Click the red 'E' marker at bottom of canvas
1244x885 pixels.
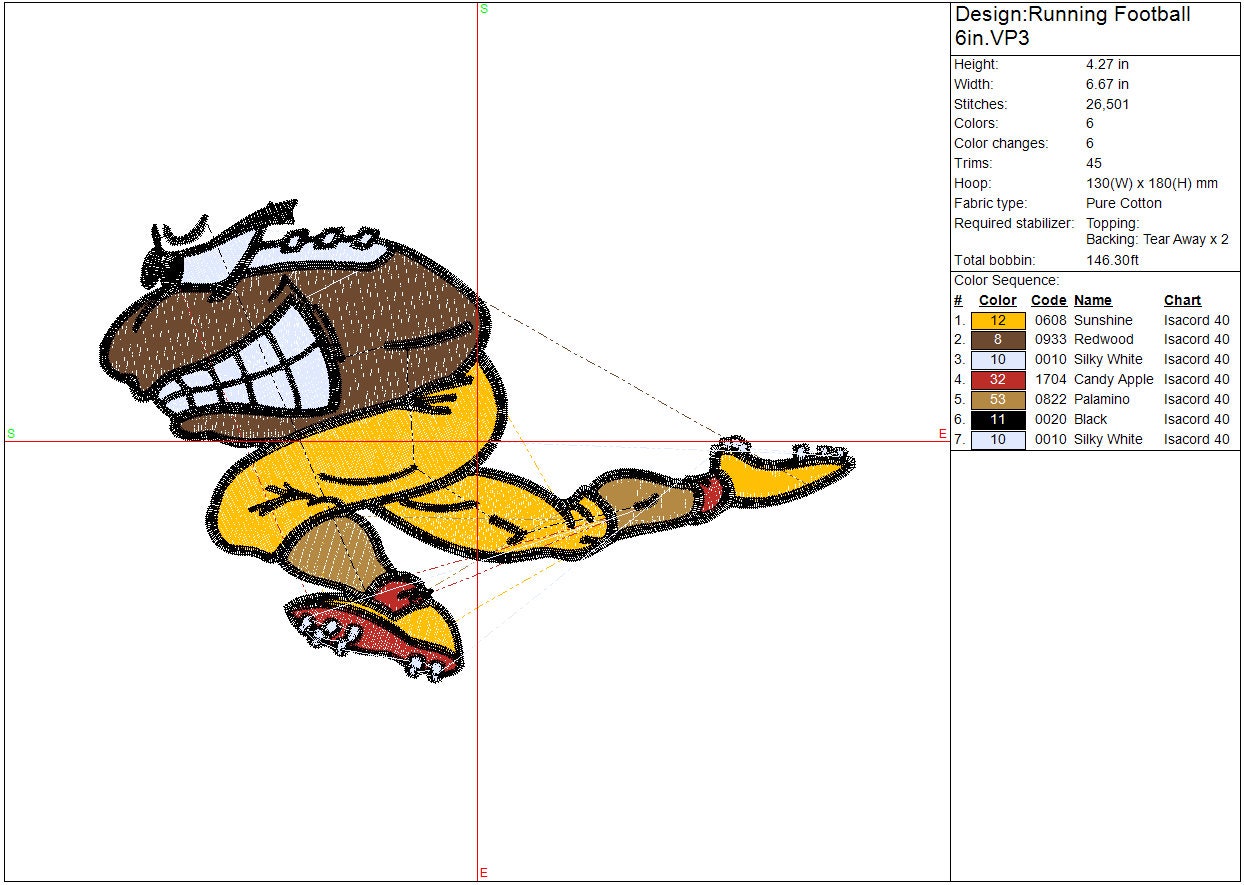[x=484, y=873]
